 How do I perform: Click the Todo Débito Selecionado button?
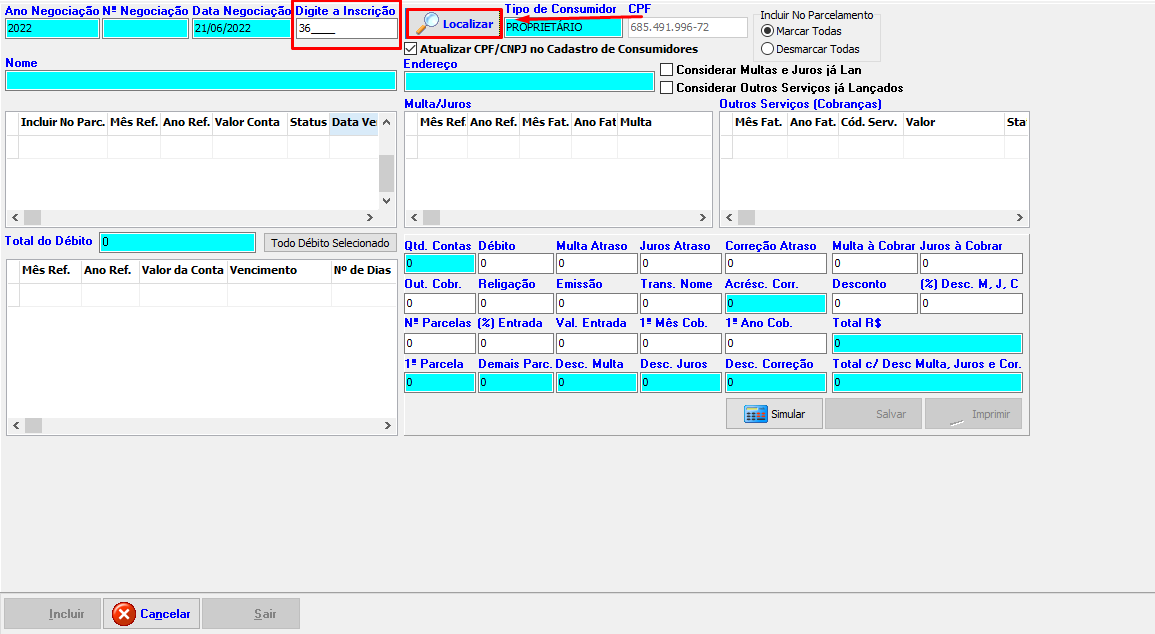(x=330, y=243)
